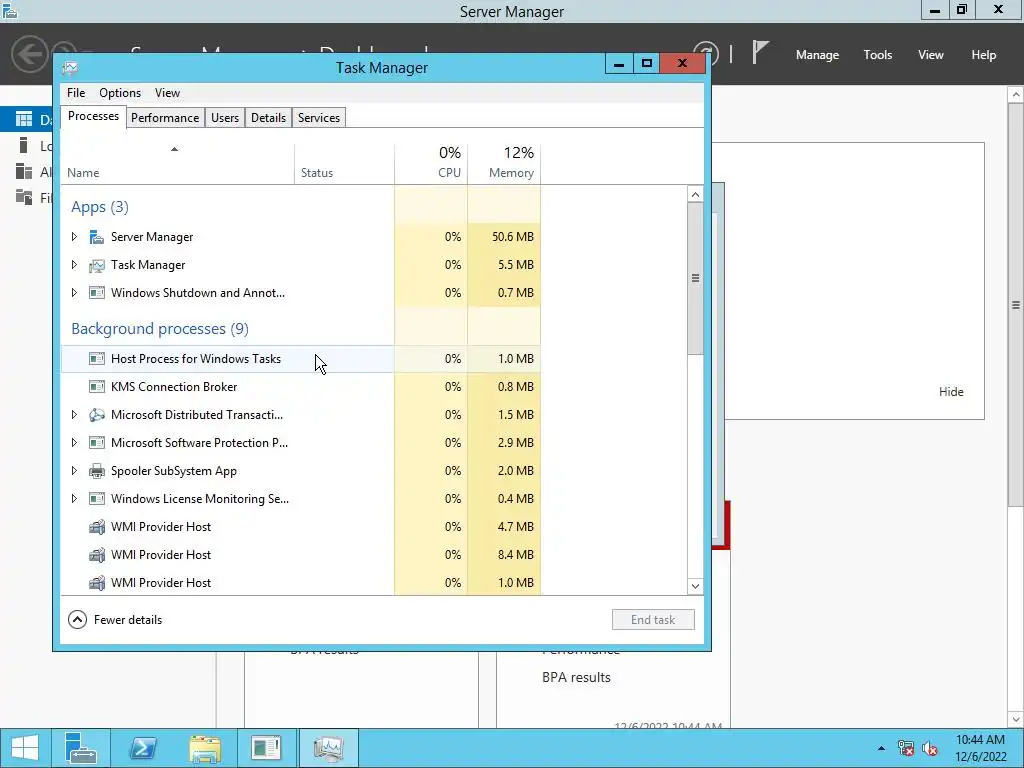Image resolution: width=1024 pixels, height=768 pixels.
Task: Click the Windows License Monitoring Se... icon
Action: point(97,499)
